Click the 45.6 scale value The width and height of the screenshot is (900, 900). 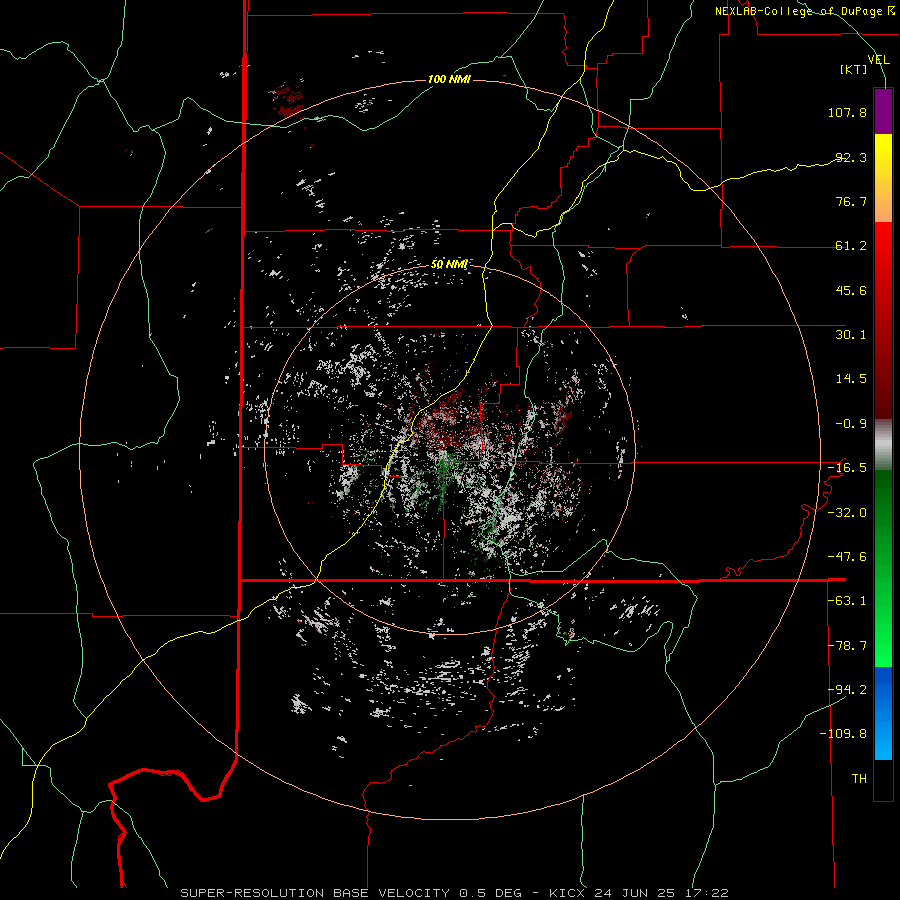pyautogui.click(x=851, y=290)
